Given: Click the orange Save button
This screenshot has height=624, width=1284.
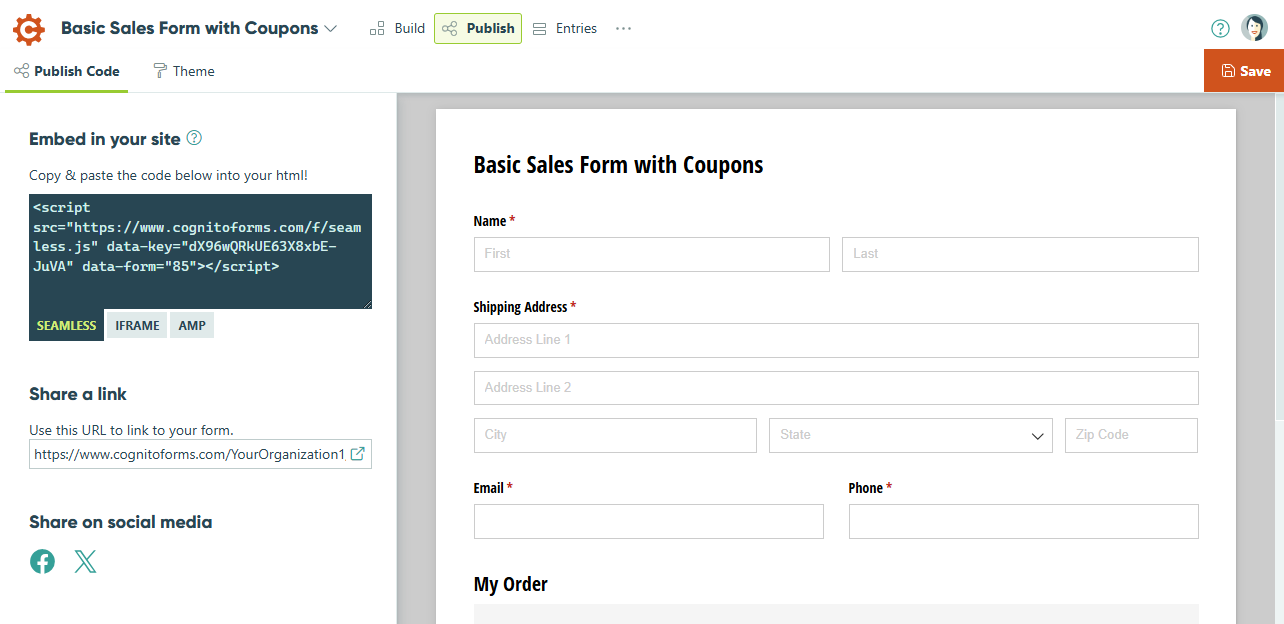Looking at the screenshot, I should click(1244, 71).
